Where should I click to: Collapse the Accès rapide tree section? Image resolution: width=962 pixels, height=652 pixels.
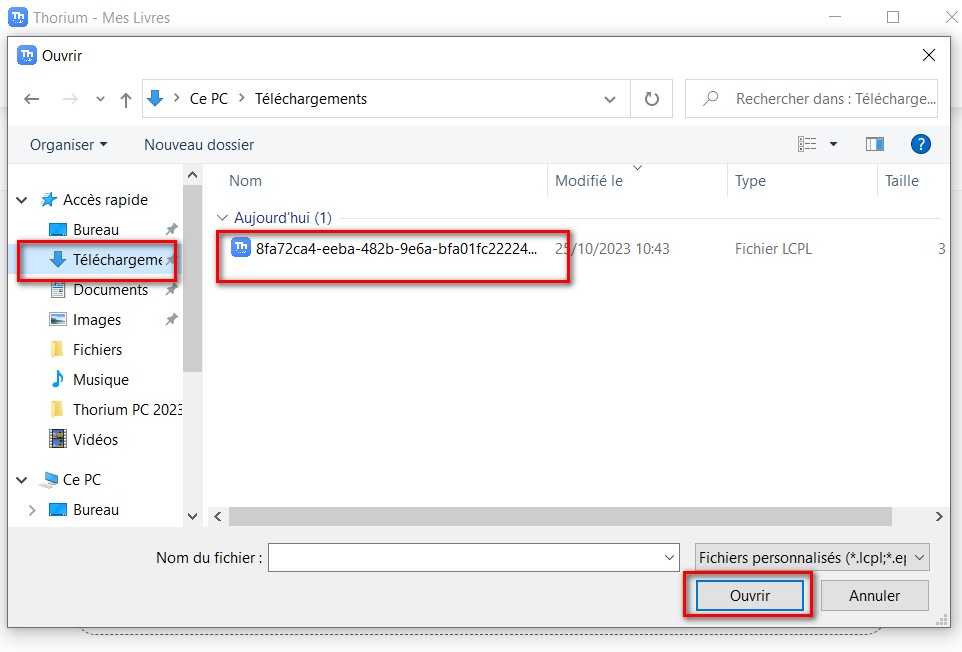click(22, 200)
